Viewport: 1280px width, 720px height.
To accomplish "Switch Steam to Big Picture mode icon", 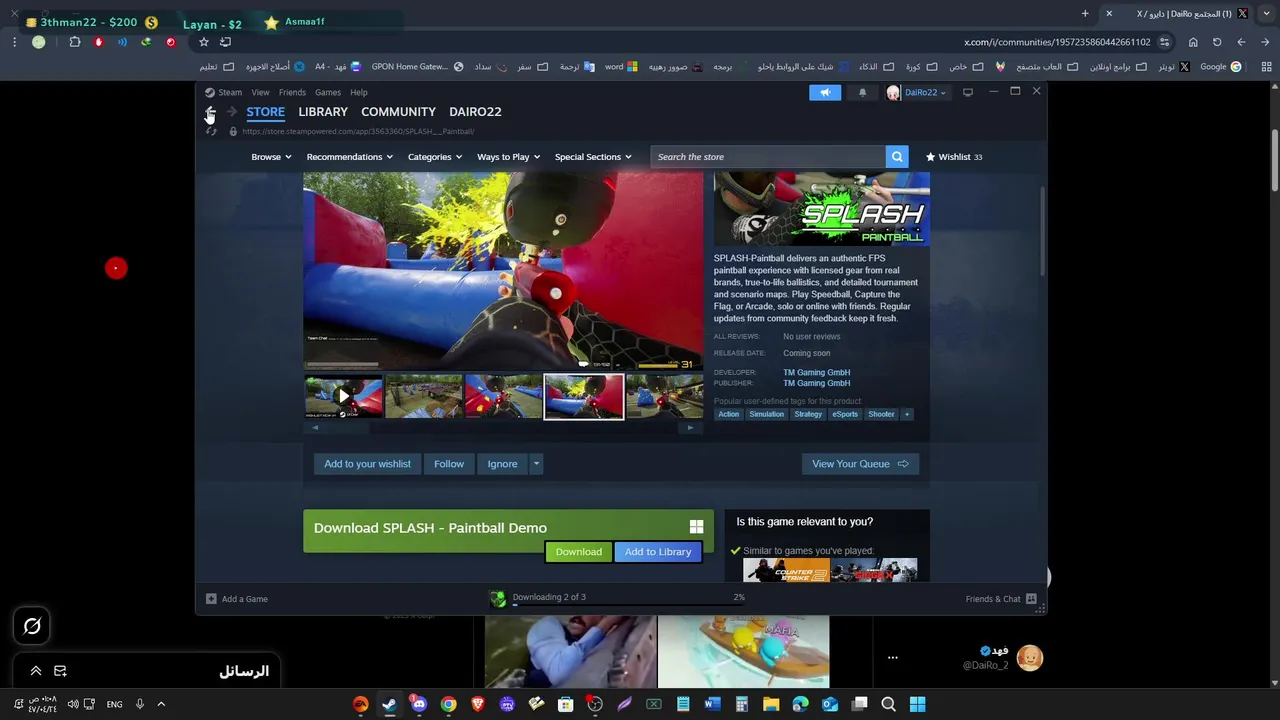I will pos(967,92).
